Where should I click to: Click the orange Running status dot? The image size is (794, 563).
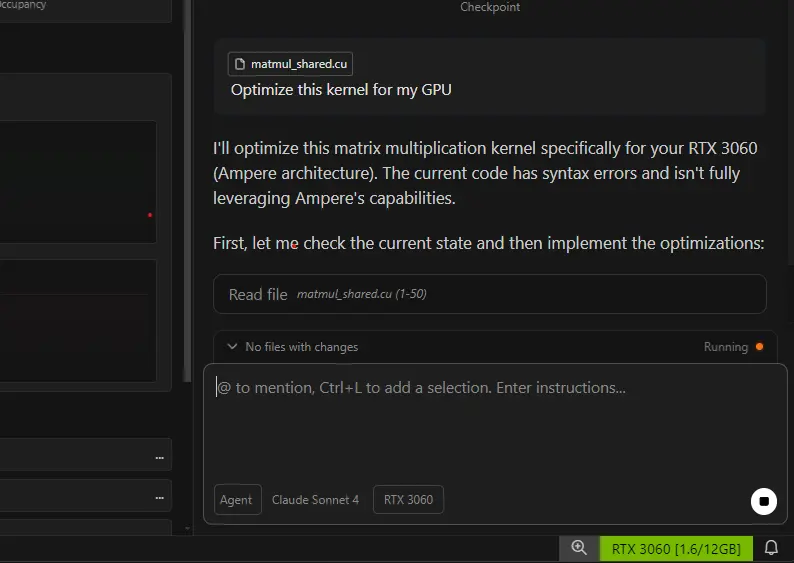760,347
